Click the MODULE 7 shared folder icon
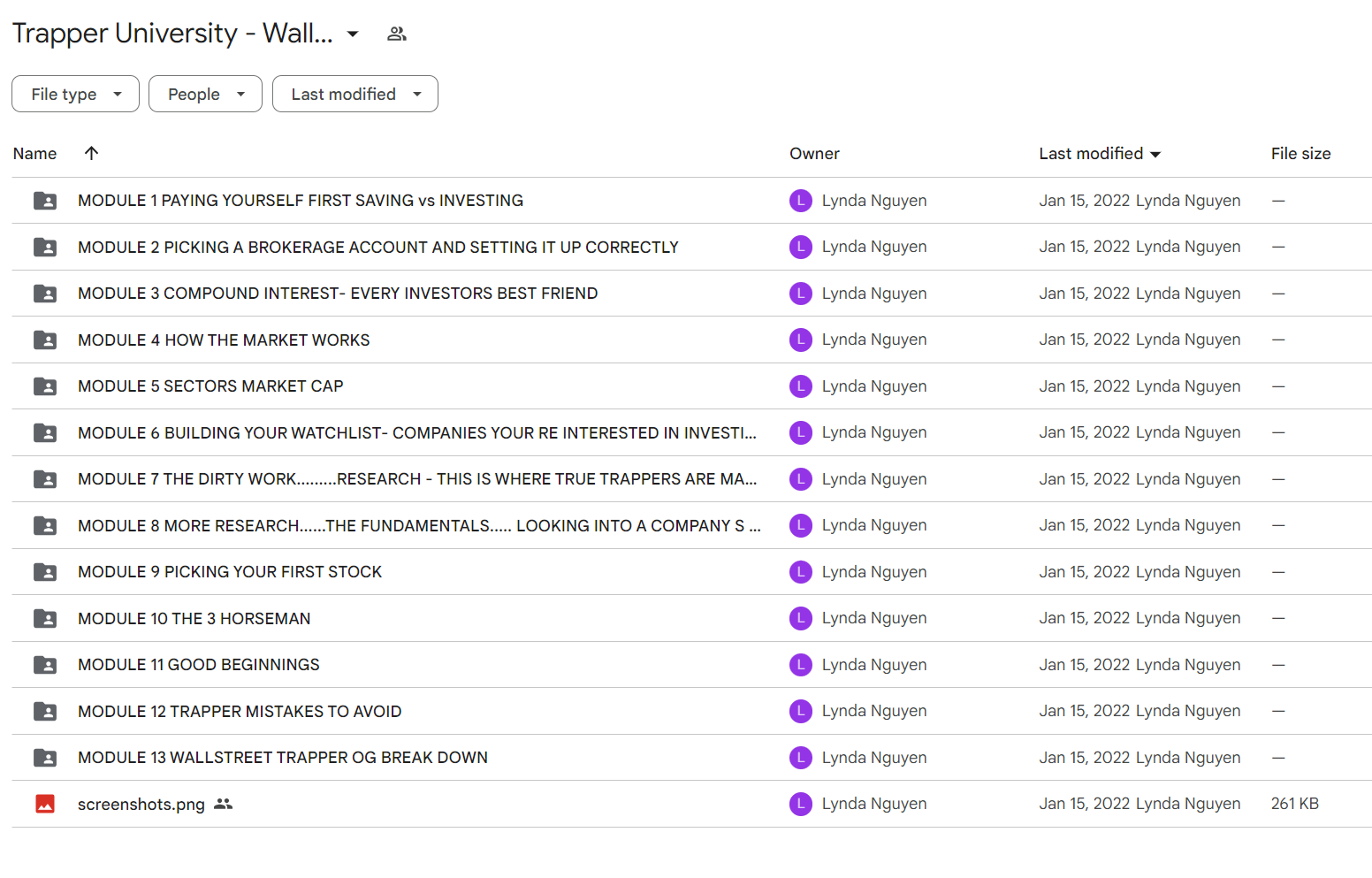1372x878 pixels. (45, 479)
